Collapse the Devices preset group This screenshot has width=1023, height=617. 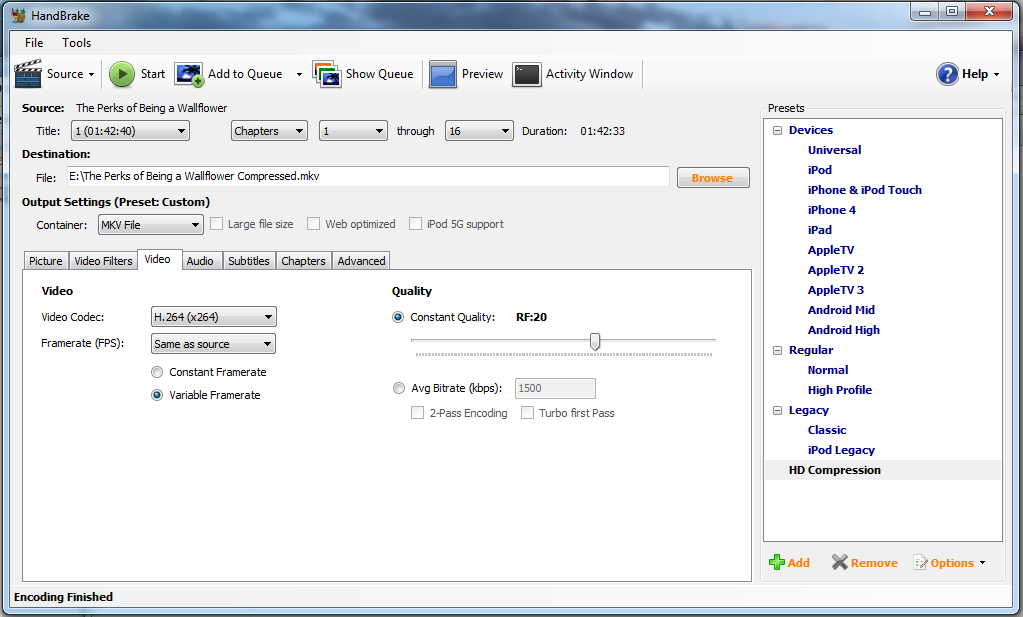[x=777, y=130]
